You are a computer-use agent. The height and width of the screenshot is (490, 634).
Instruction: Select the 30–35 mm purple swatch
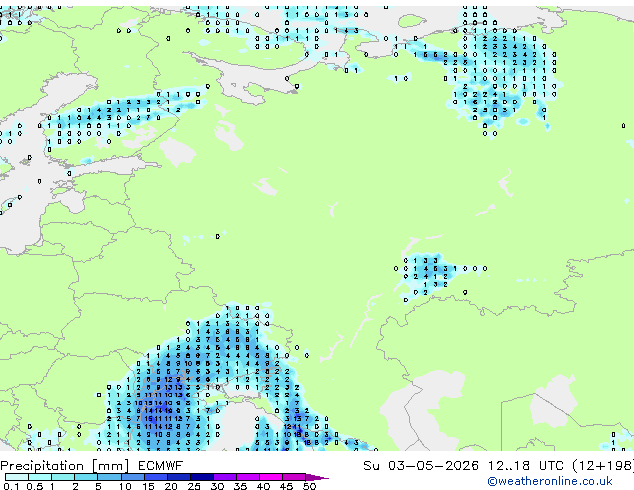224,477
